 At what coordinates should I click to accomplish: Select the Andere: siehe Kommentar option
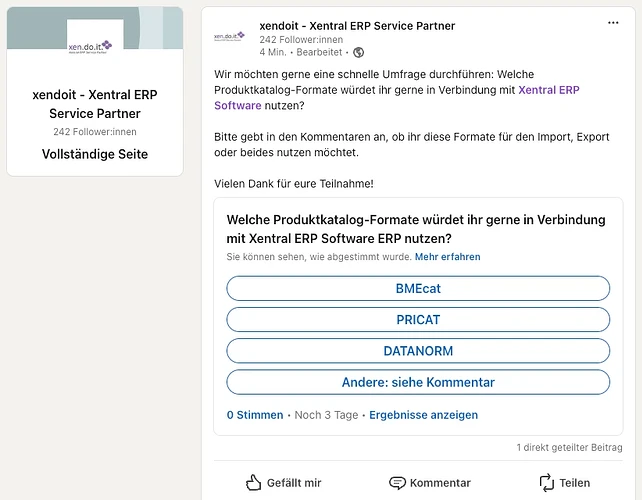coord(418,382)
